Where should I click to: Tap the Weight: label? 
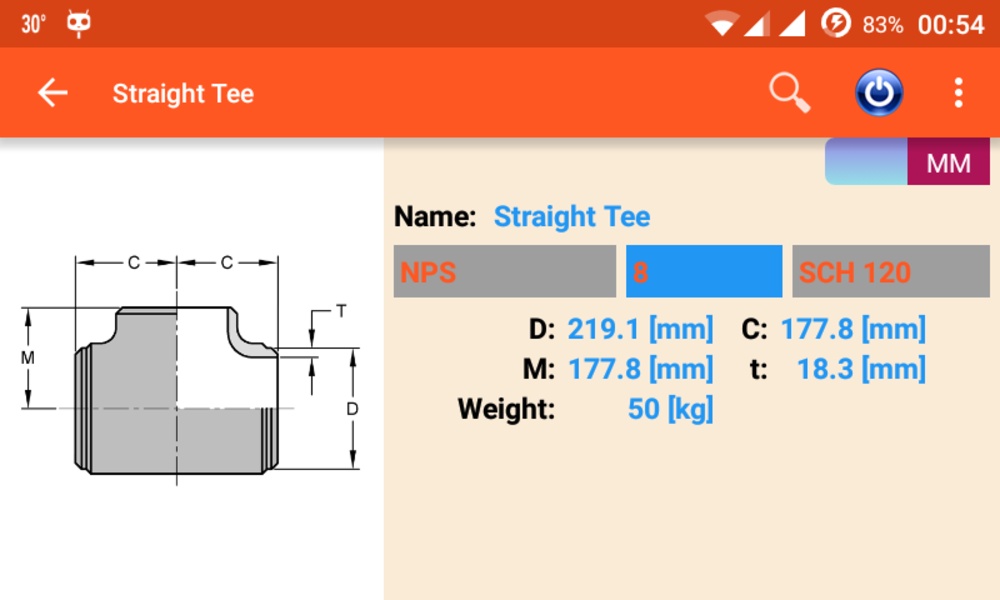506,409
